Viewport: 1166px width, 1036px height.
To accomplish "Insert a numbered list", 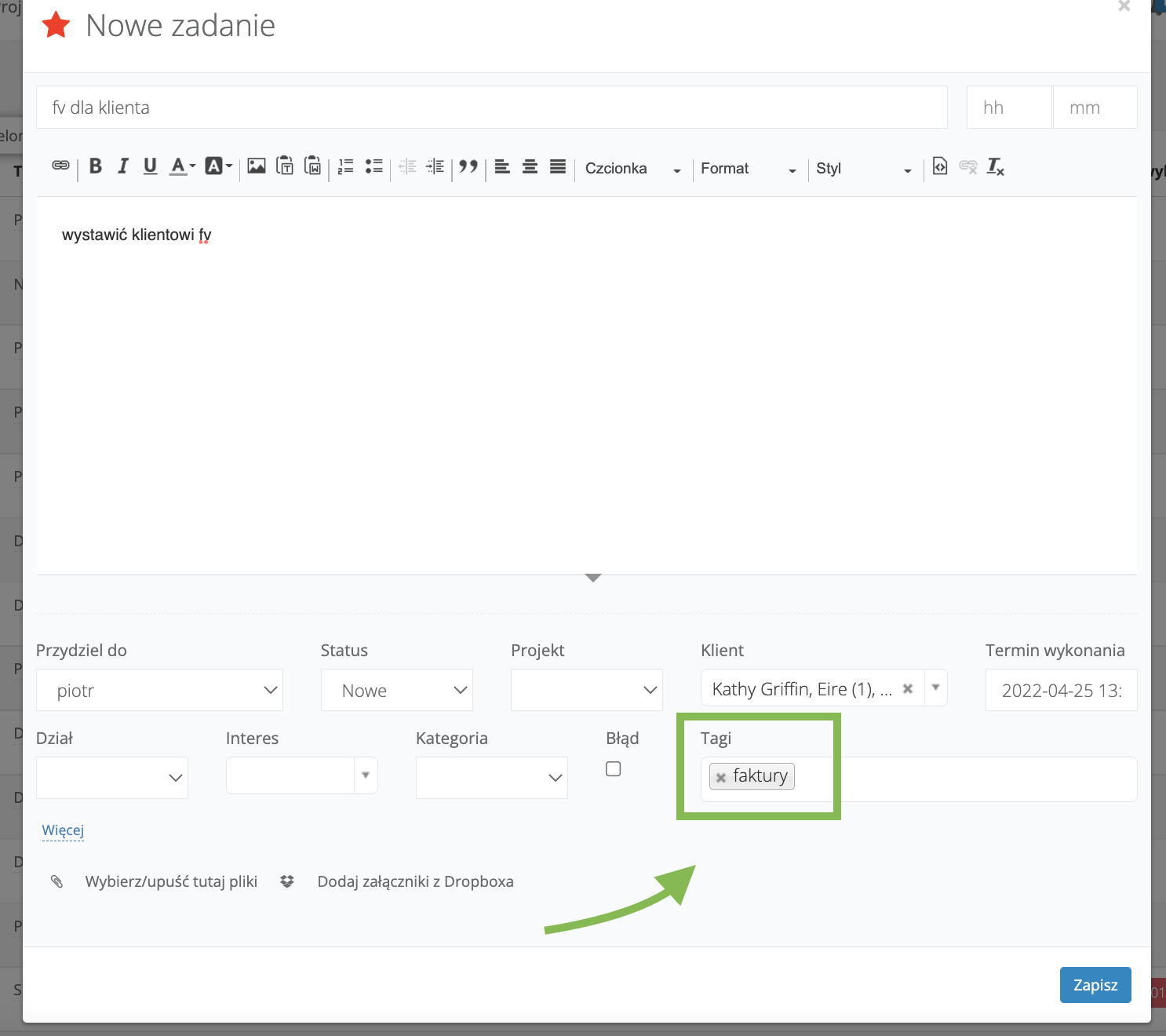I will (x=345, y=166).
